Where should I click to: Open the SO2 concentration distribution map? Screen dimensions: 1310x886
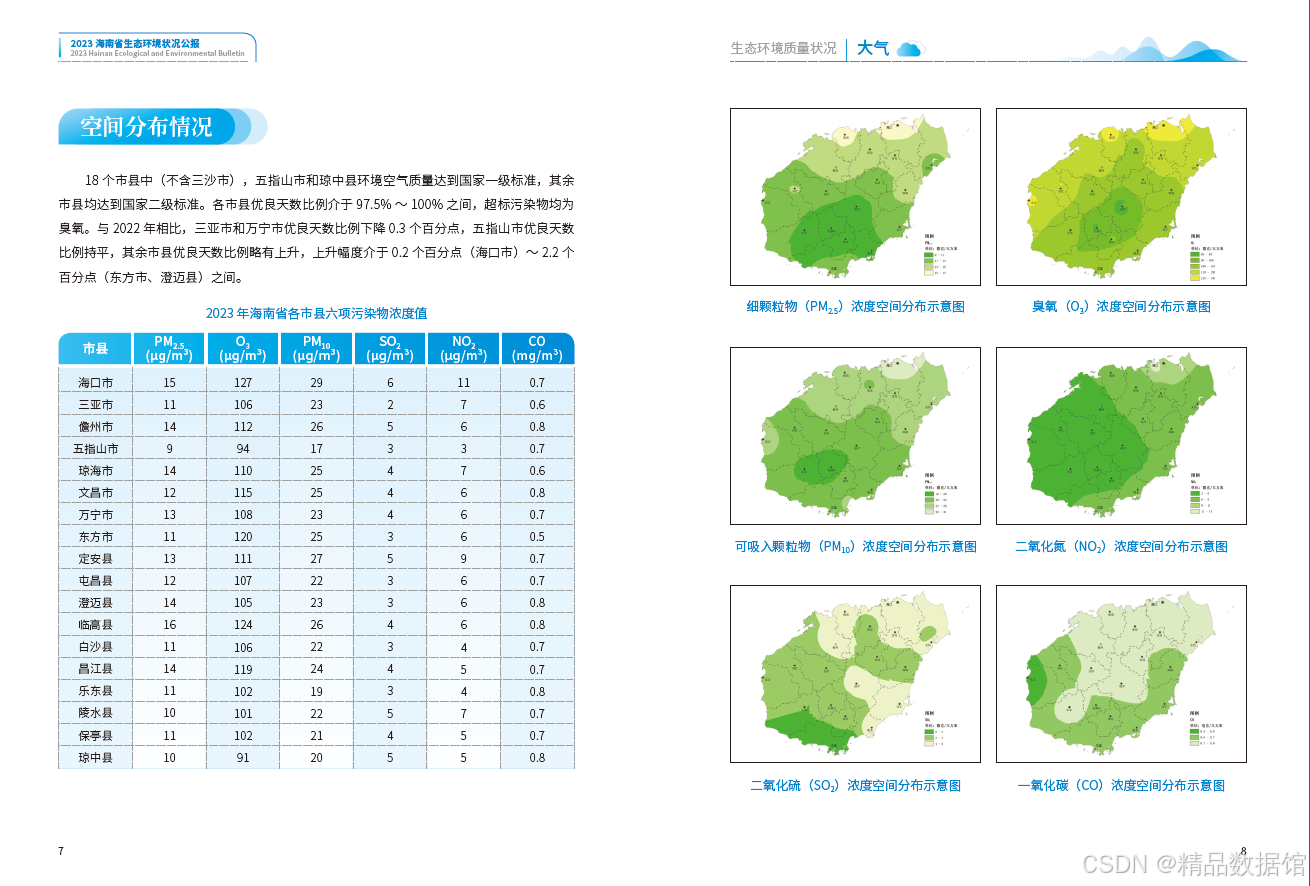(x=855, y=674)
